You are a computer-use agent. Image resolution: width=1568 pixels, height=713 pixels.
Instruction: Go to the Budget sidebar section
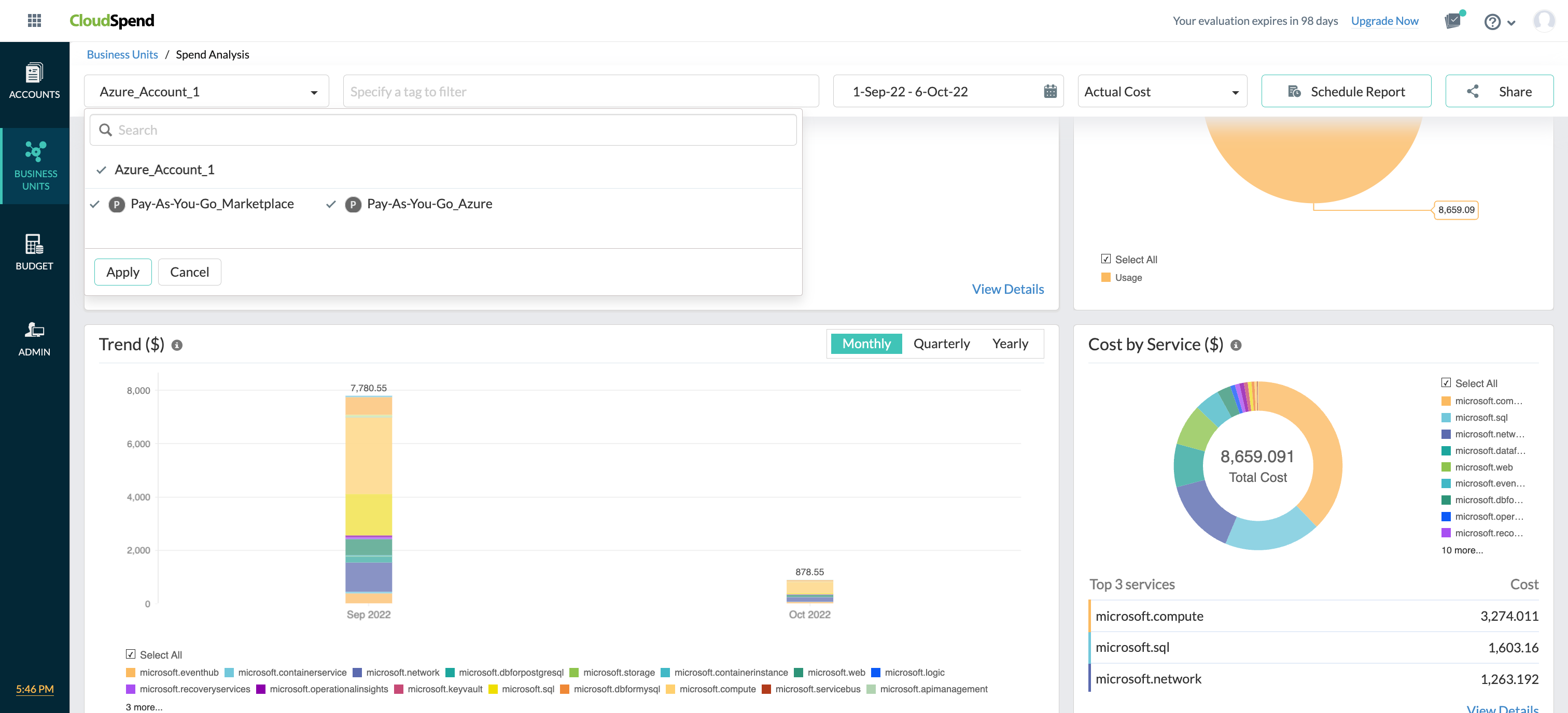tap(35, 252)
